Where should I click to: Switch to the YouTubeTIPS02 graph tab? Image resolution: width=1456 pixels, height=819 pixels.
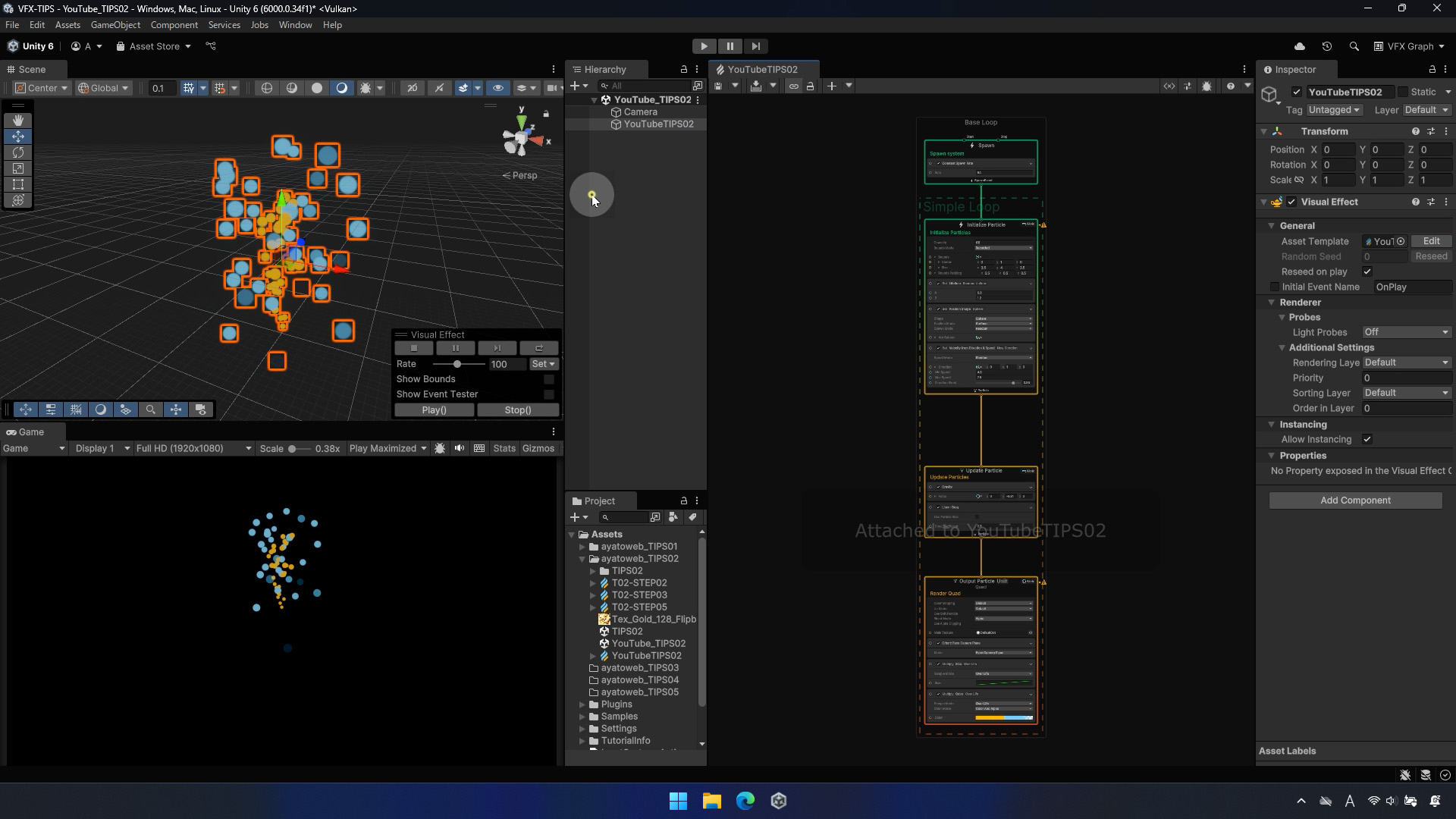[762, 69]
